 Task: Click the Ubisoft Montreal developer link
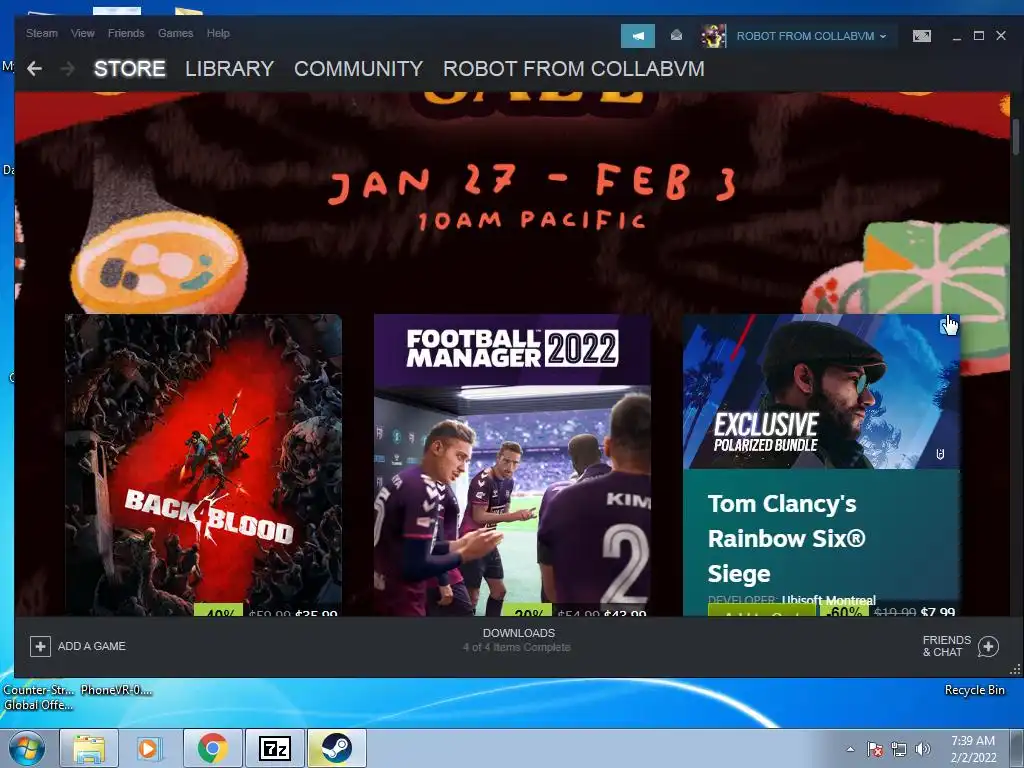pyautogui.click(x=828, y=600)
